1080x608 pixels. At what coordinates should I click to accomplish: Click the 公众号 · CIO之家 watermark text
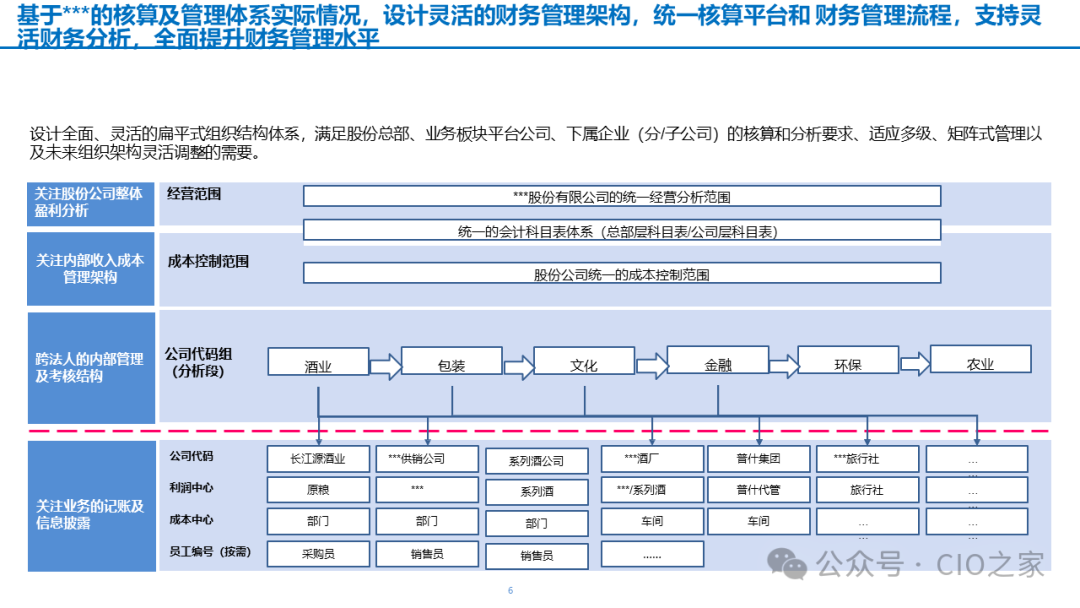click(x=930, y=565)
